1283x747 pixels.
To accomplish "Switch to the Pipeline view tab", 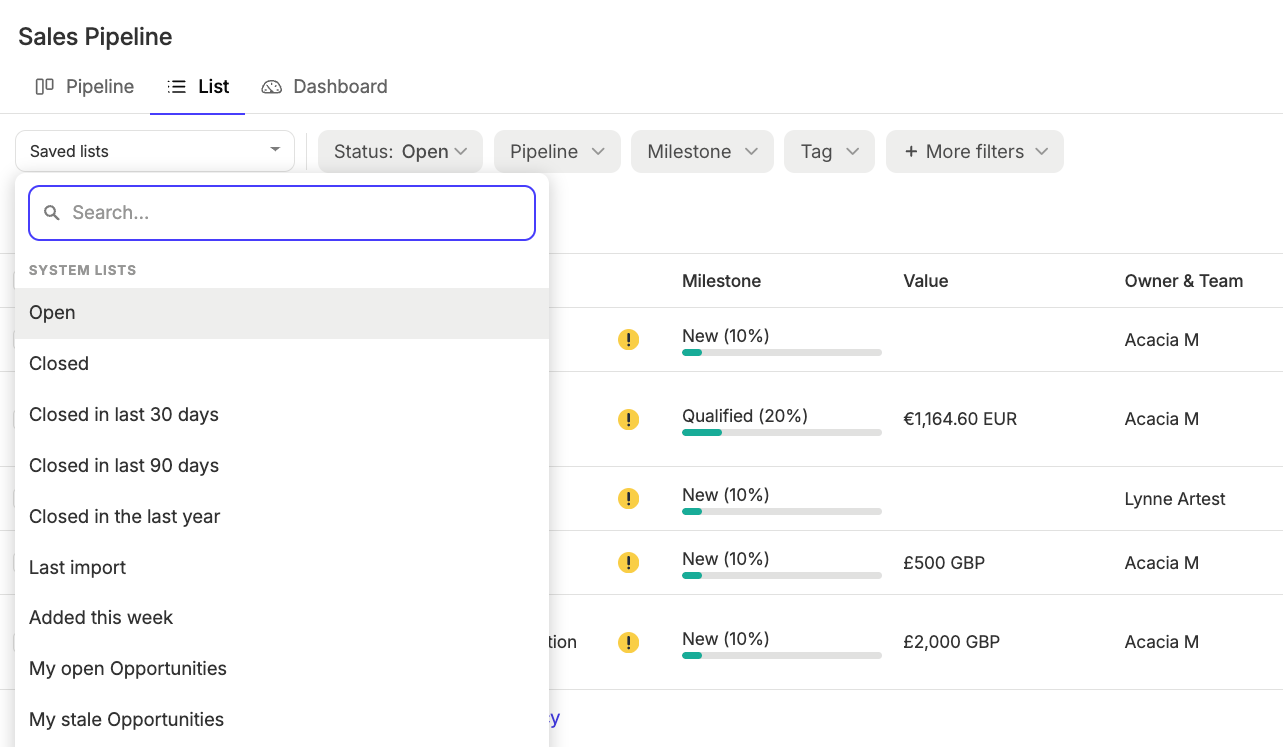I will click(x=84, y=87).
